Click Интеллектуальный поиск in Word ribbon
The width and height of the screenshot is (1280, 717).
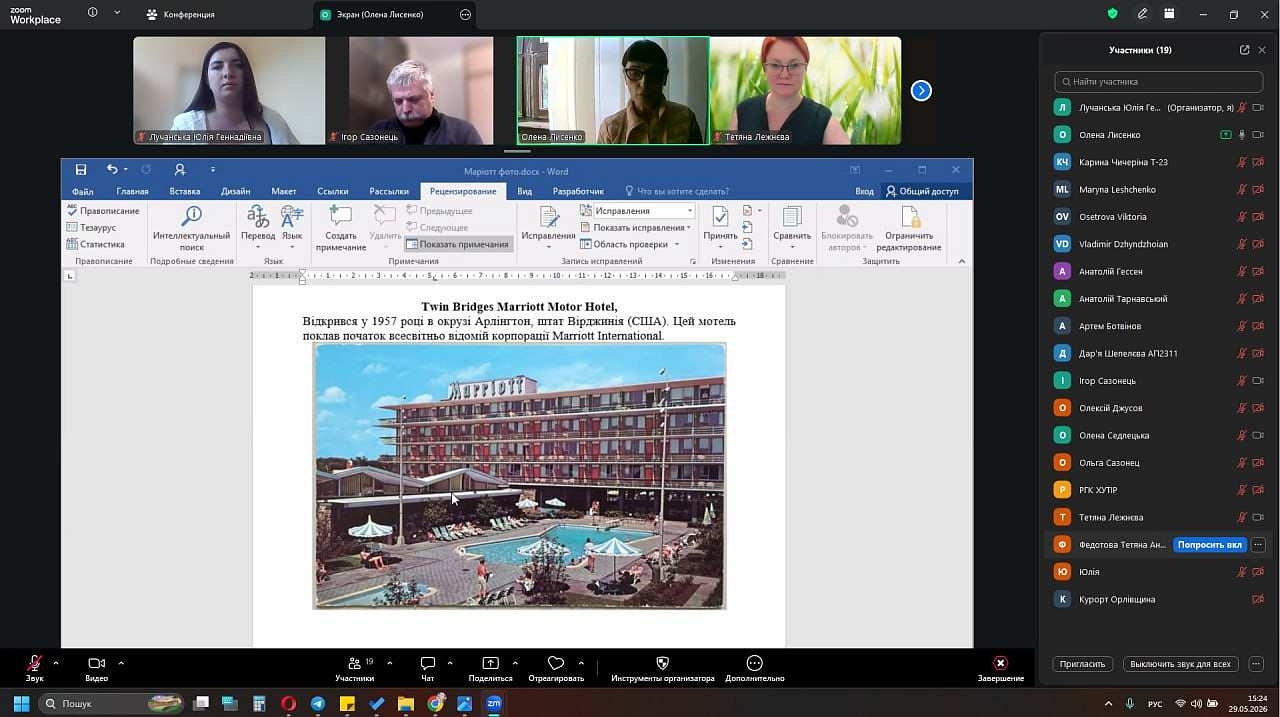point(192,228)
